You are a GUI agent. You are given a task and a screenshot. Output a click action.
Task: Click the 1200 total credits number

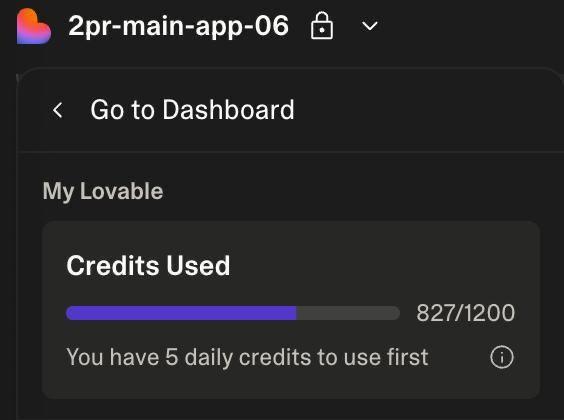[491, 313]
